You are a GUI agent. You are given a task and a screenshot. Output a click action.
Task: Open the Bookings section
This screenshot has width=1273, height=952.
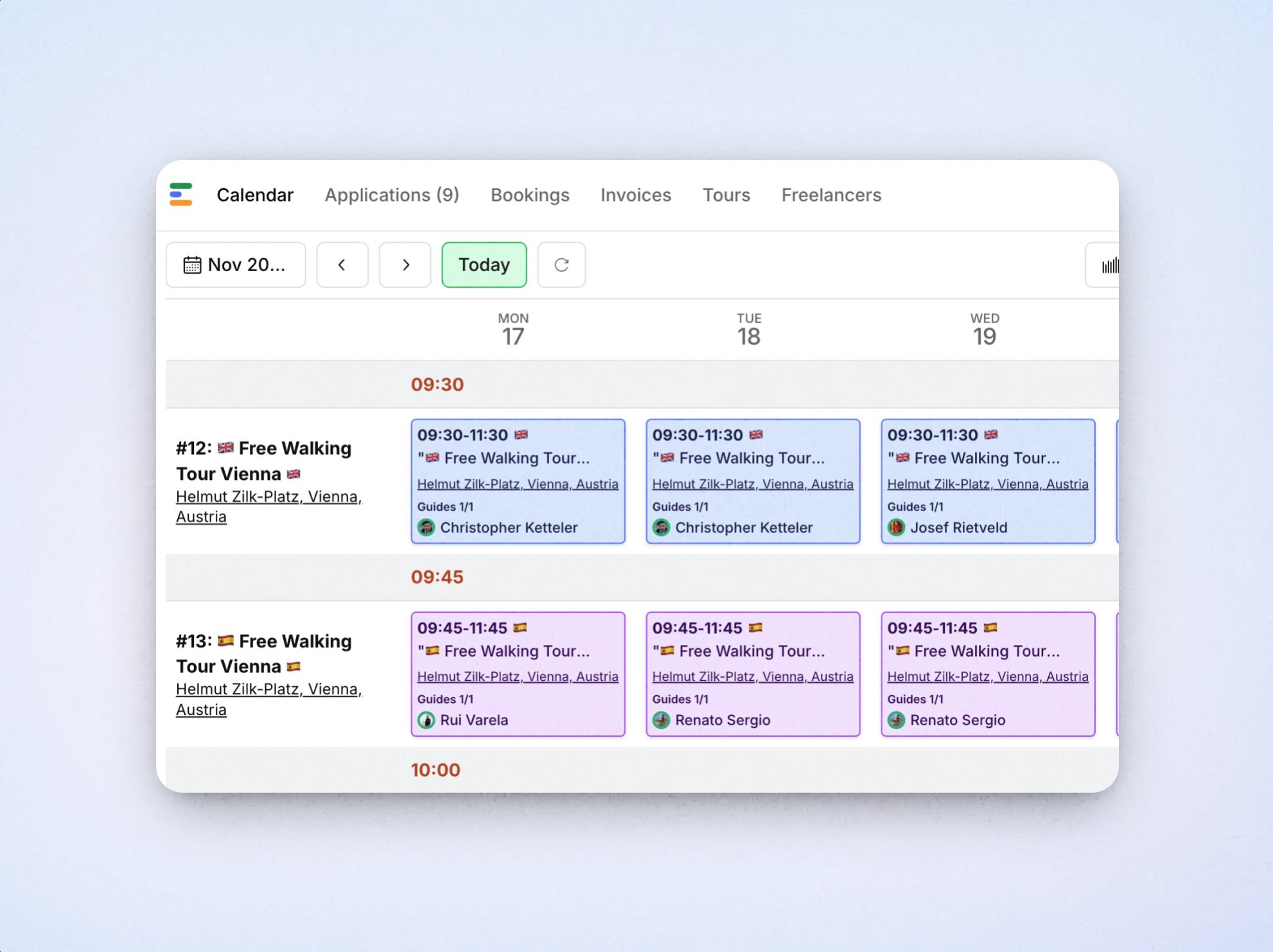tap(530, 195)
